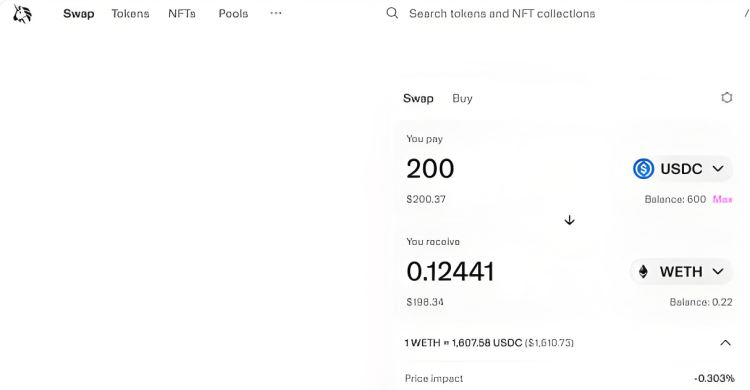This screenshot has width=750, height=390.
Task: Select the Swap tab in the panel
Action: point(418,98)
